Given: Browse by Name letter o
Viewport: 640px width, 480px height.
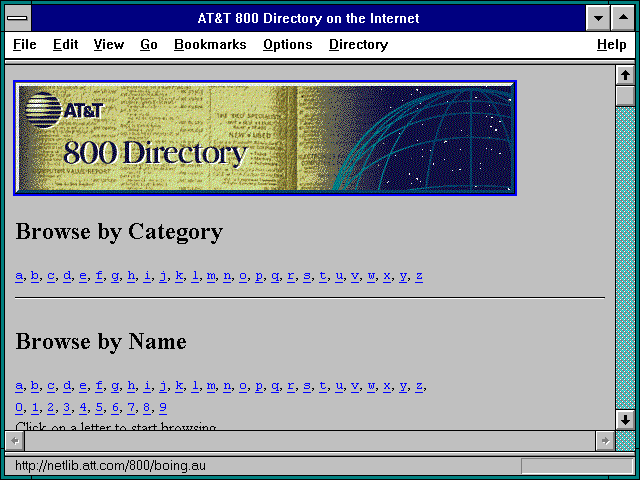Looking at the screenshot, I should [x=243, y=385].
